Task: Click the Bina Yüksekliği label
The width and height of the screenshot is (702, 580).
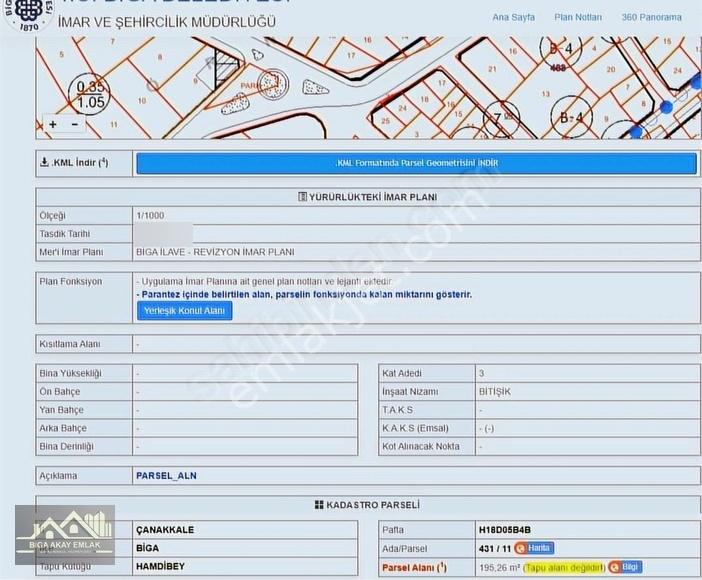Action: tap(70, 374)
